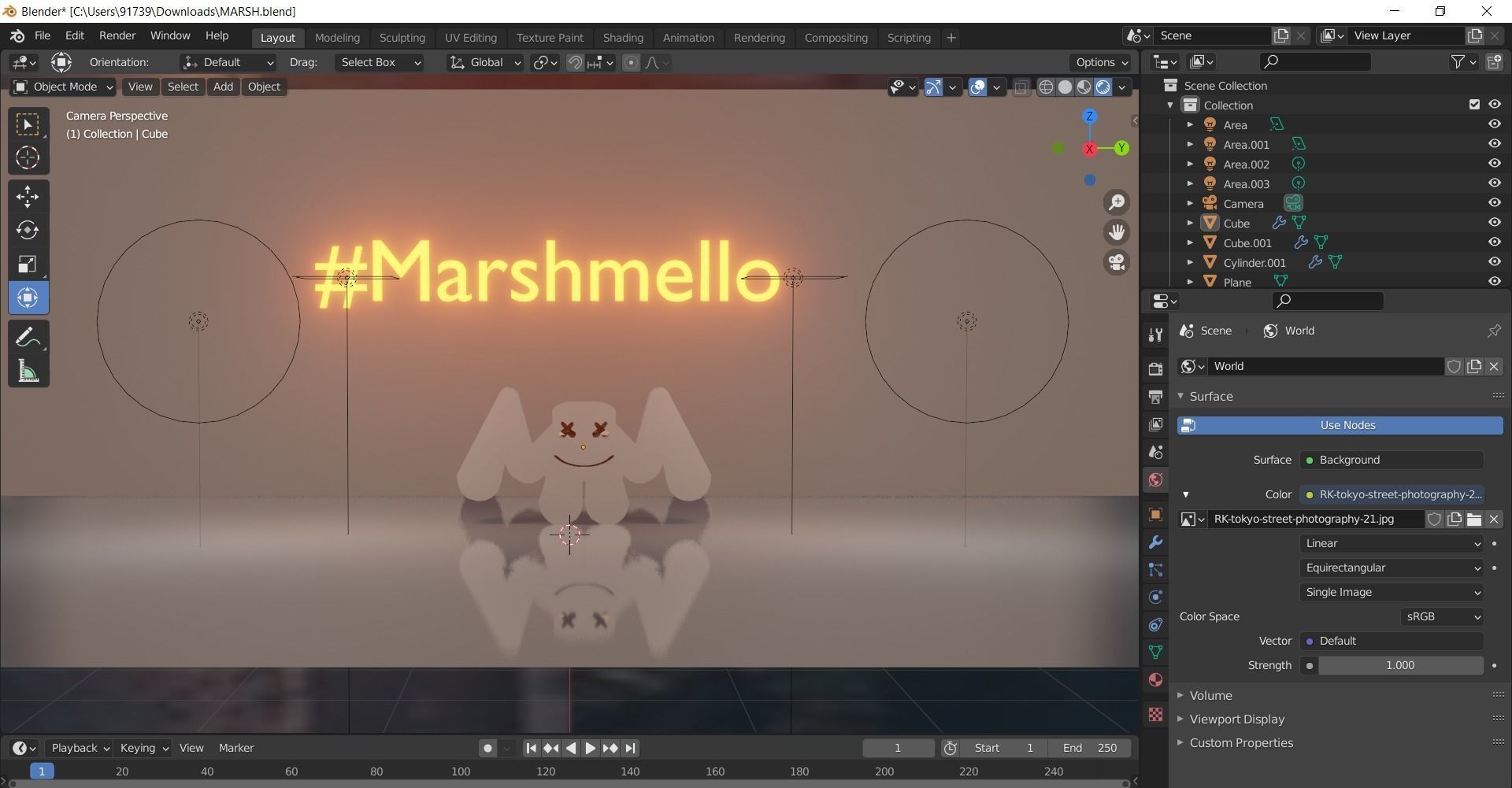Open the viewport Add menu

(223, 87)
